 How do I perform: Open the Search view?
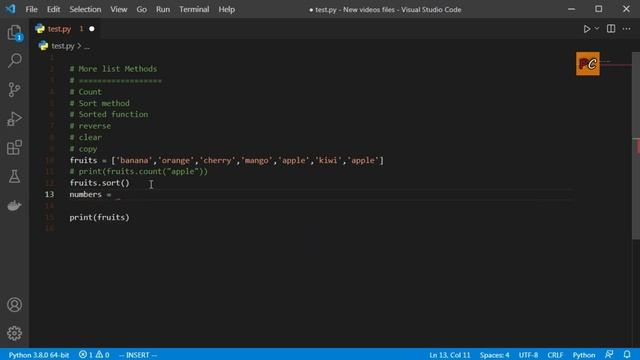pos(14,61)
